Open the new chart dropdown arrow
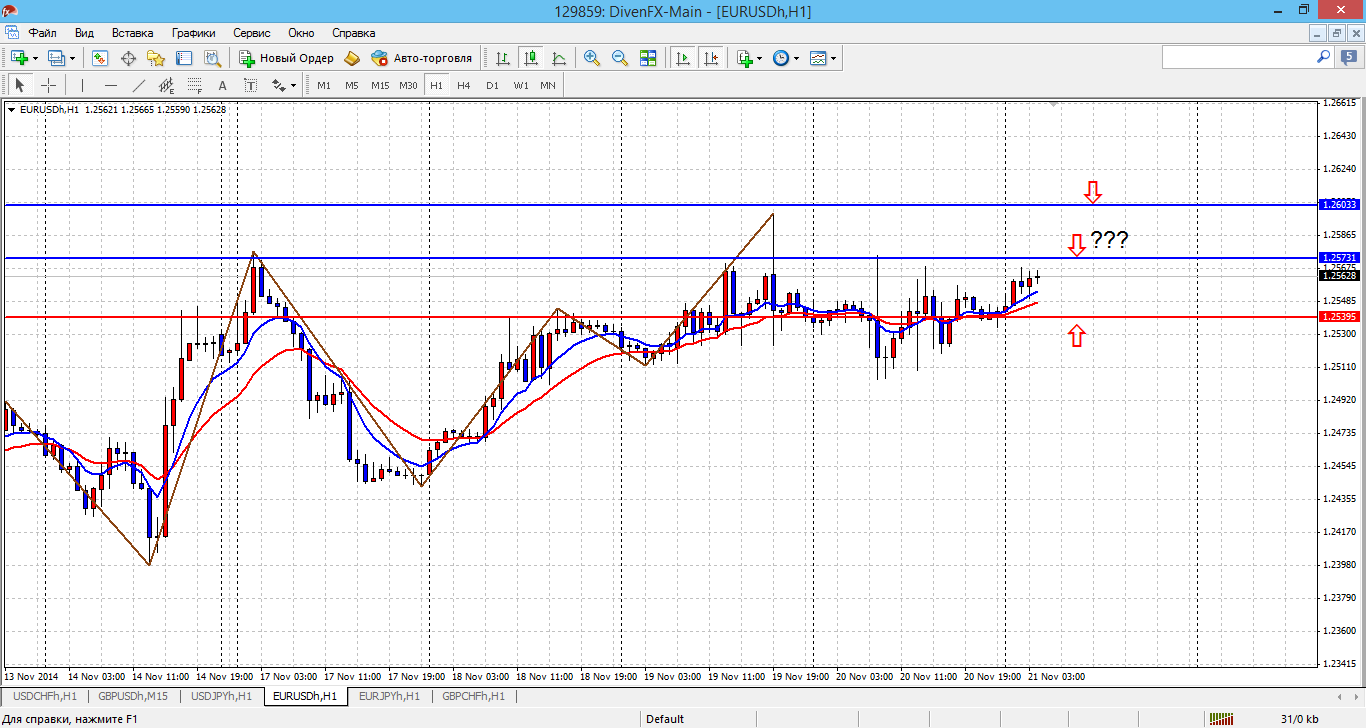The image size is (1366, 728). point(36,58)
